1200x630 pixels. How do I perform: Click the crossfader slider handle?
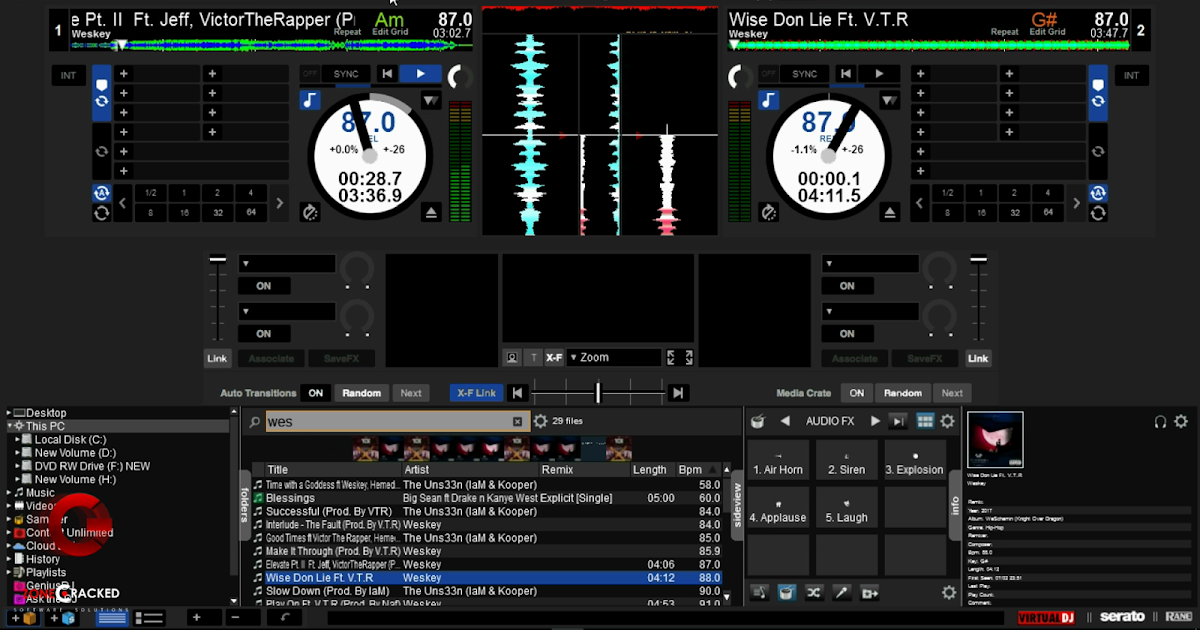coord(598,393)
